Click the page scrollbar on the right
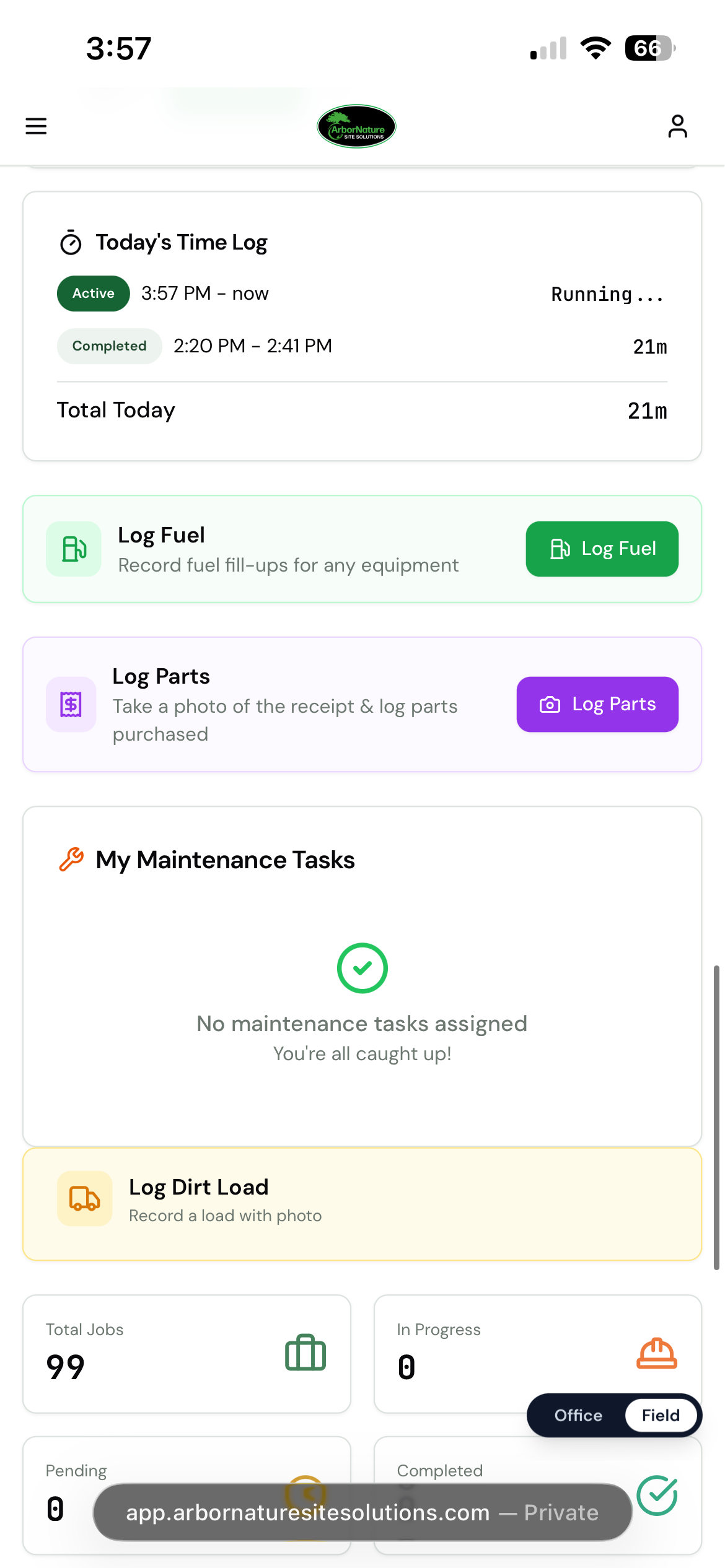Viewport: 725px width, 1568px height. coord(716,1117)
